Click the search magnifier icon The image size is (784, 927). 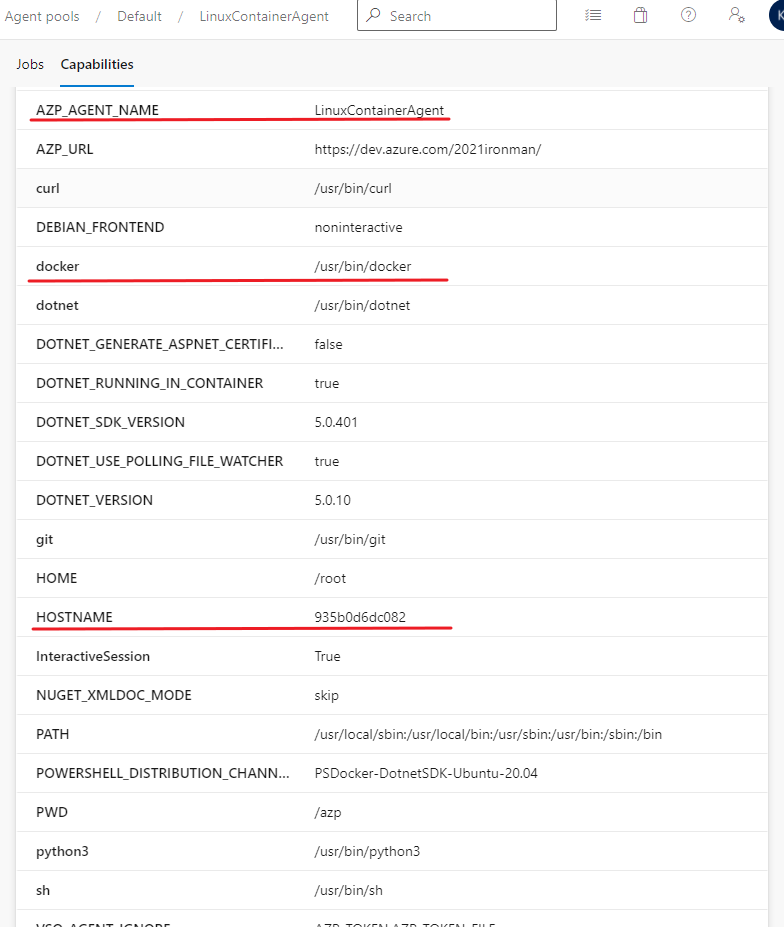tap(374, 16)
